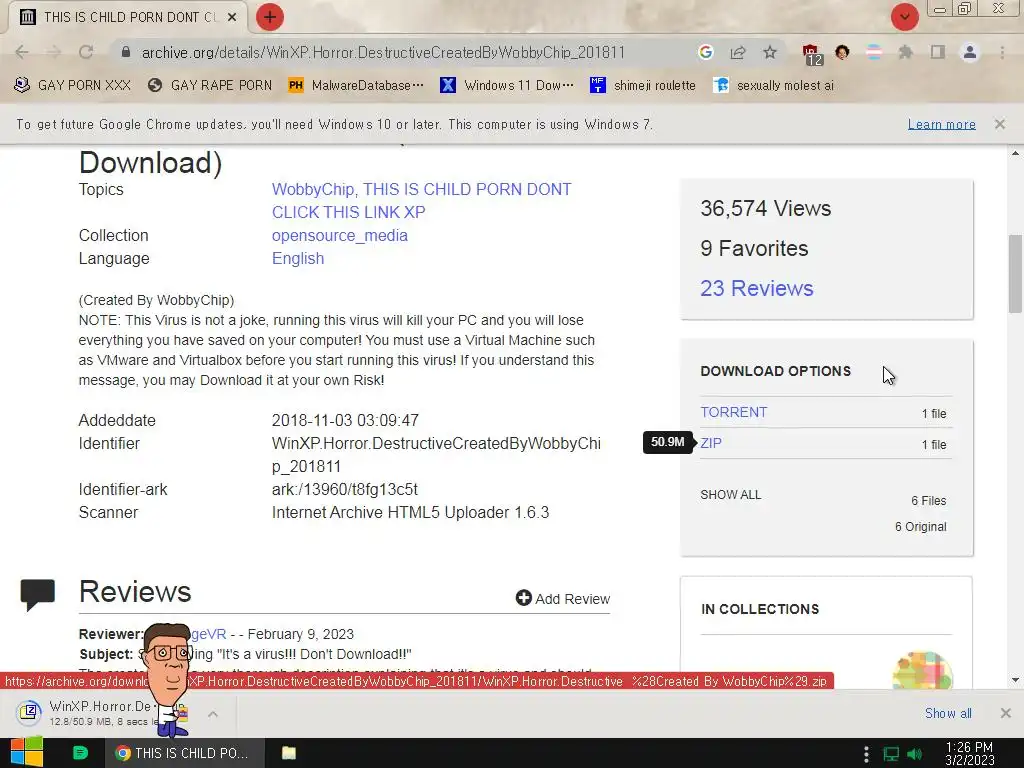Select the Addeddate value 2018-11-03 03:09:47

(345, 420)
